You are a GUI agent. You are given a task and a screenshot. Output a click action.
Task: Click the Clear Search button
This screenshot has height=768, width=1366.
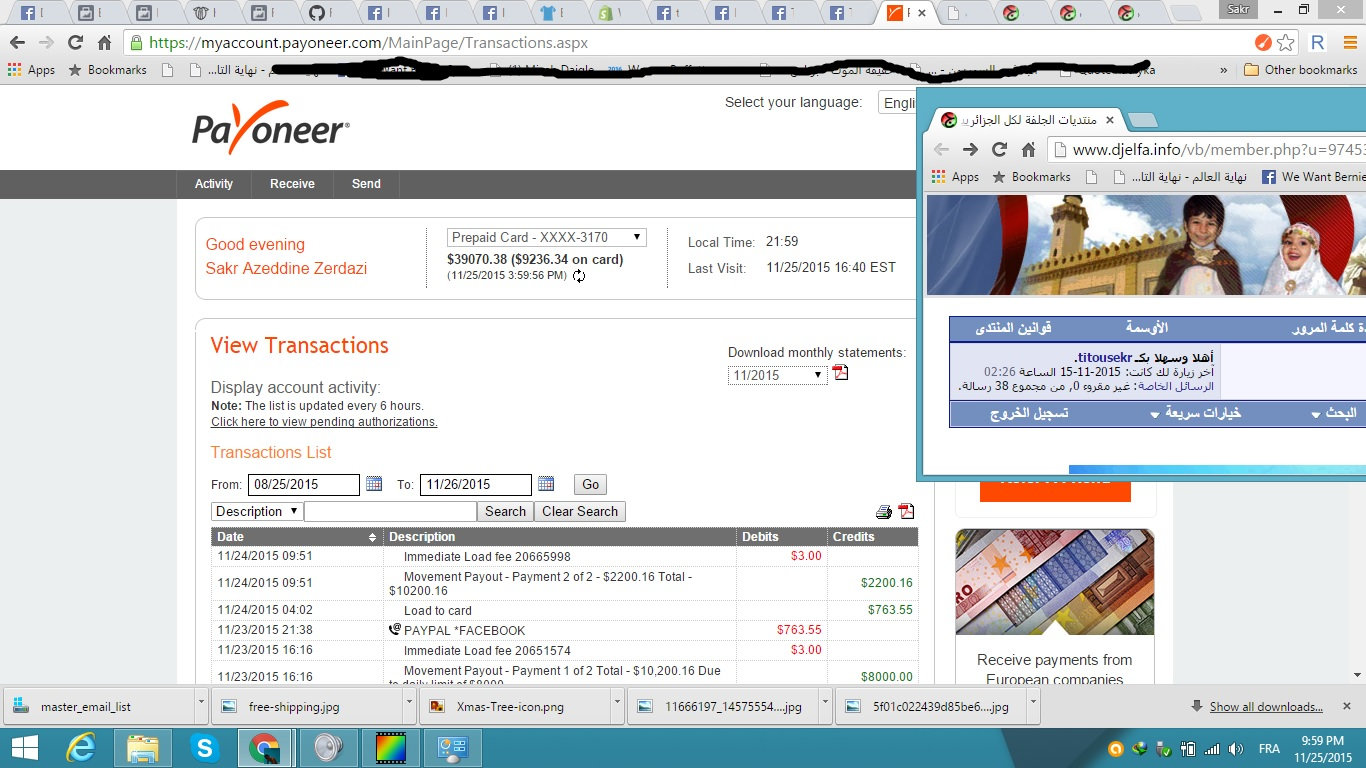580,511
